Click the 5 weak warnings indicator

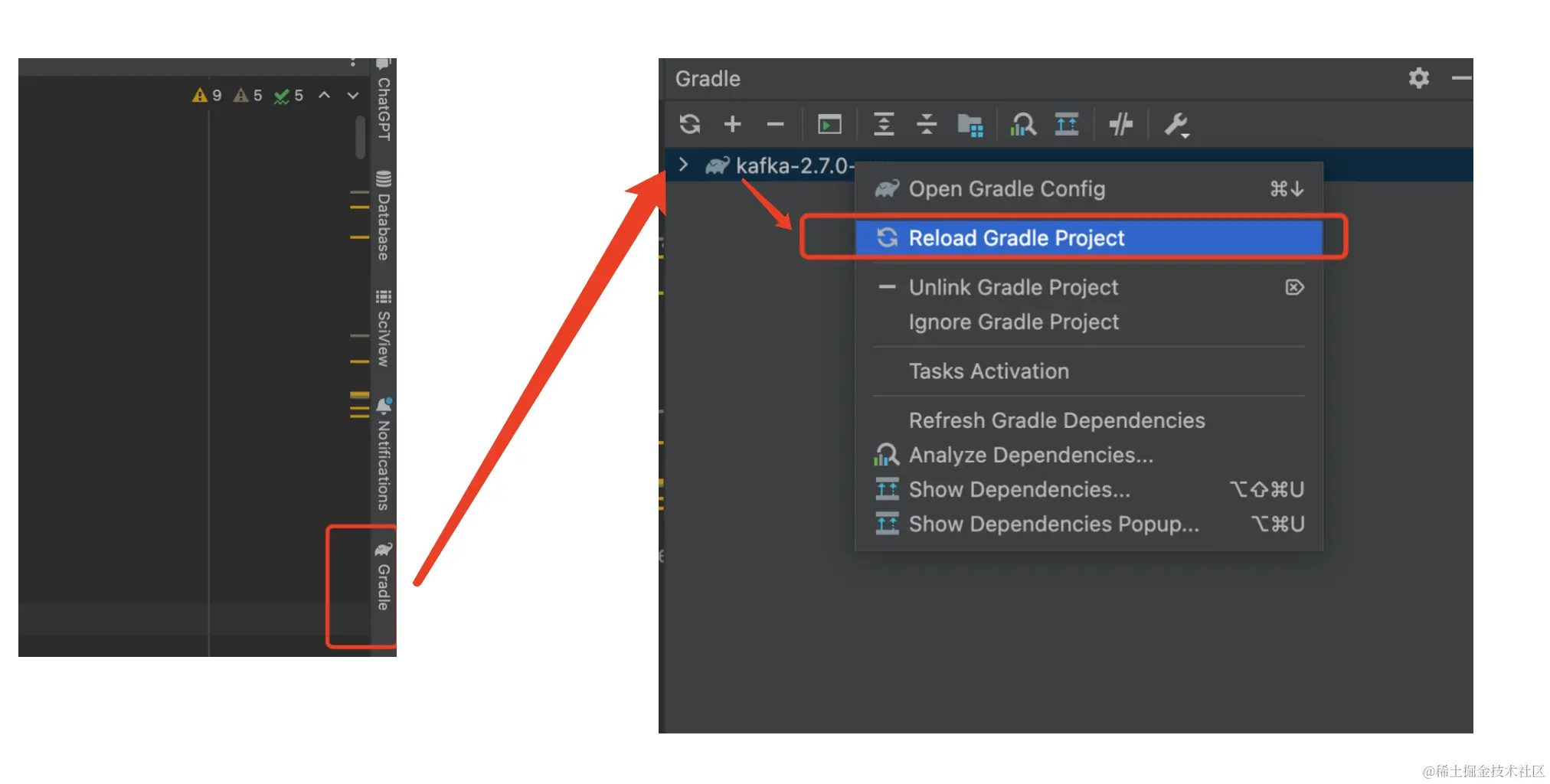[x=247, y=96]
